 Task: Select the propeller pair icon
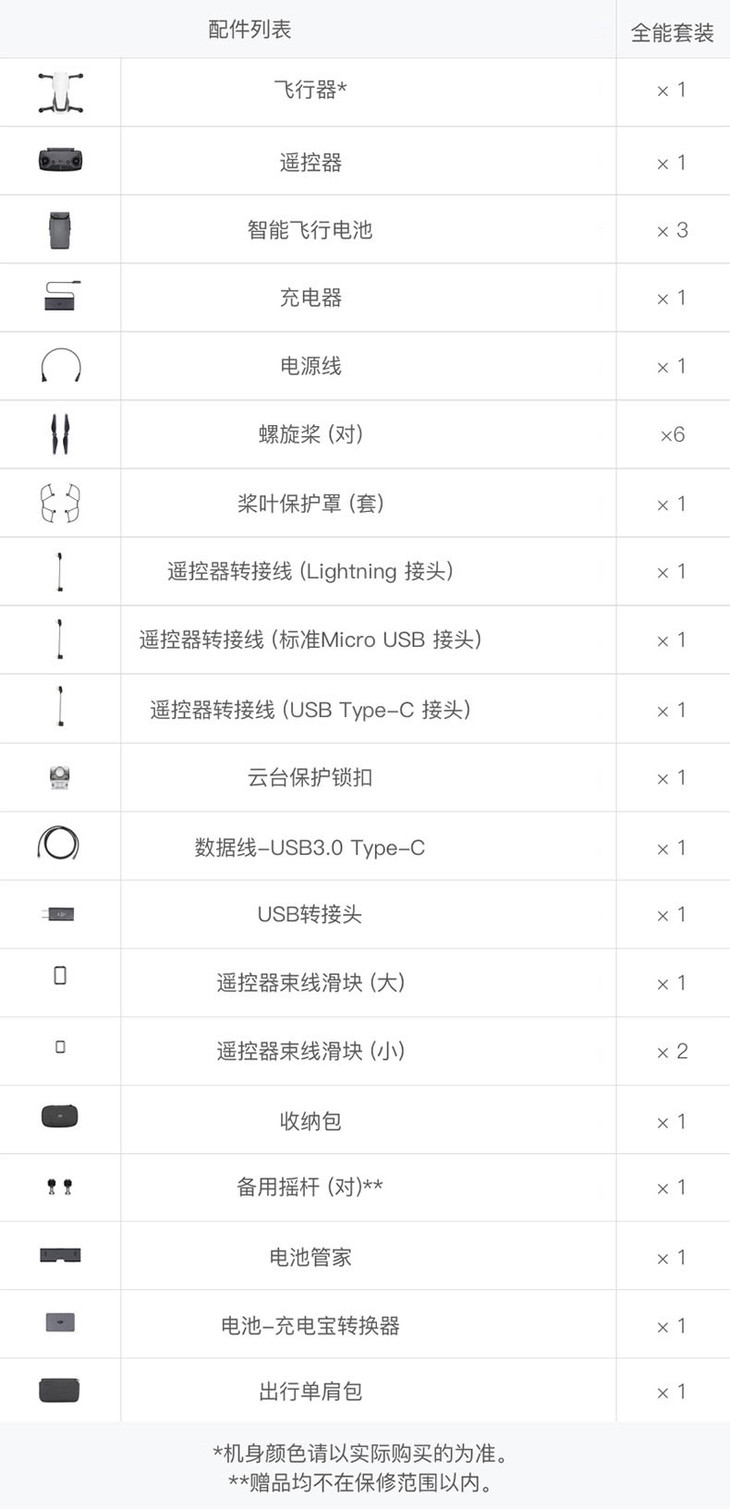point(60,434)
